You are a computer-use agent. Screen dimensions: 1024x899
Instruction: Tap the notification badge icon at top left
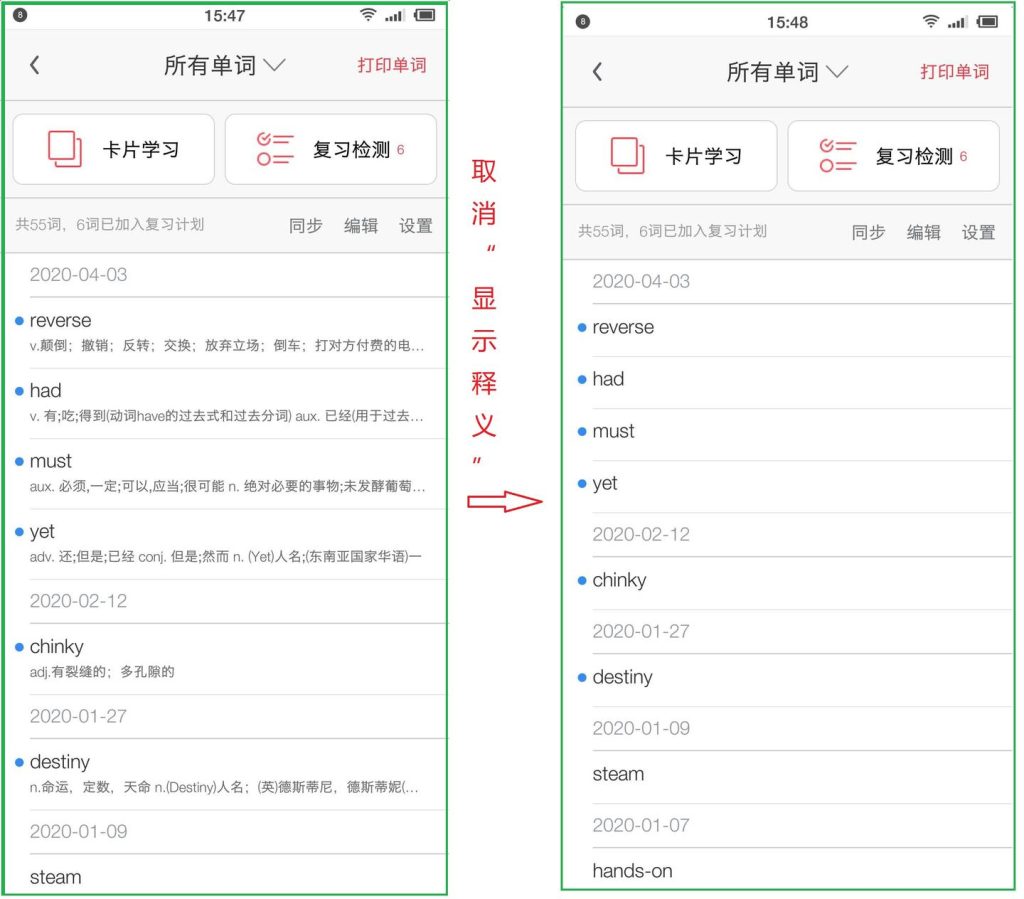click(20, 14)
